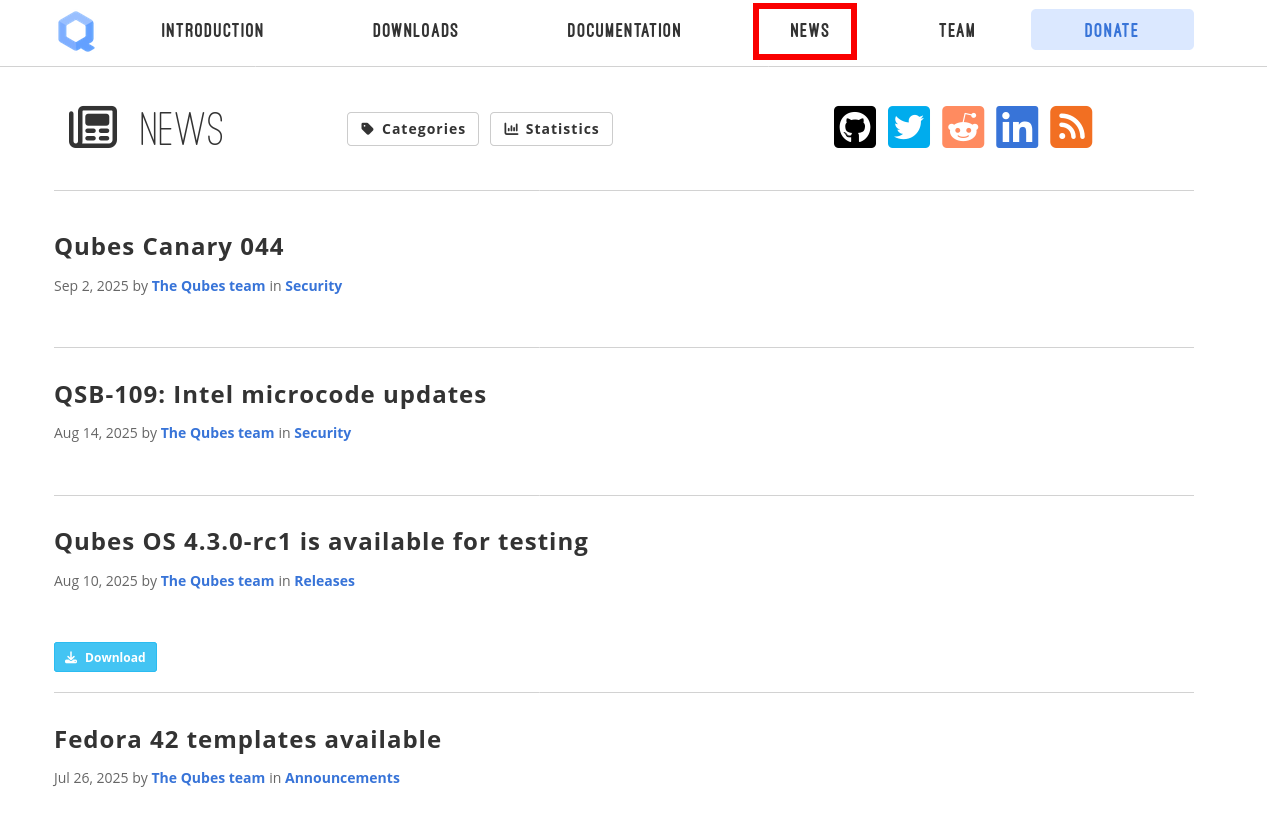
Task: Switch to the Downloads section
Action: click(x=415, y=30)
